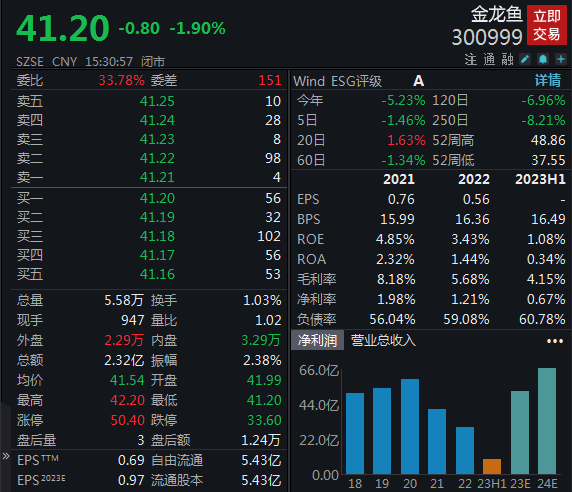Click 最高 value 42.20
572x492 pixels.
tap(127, 400)
